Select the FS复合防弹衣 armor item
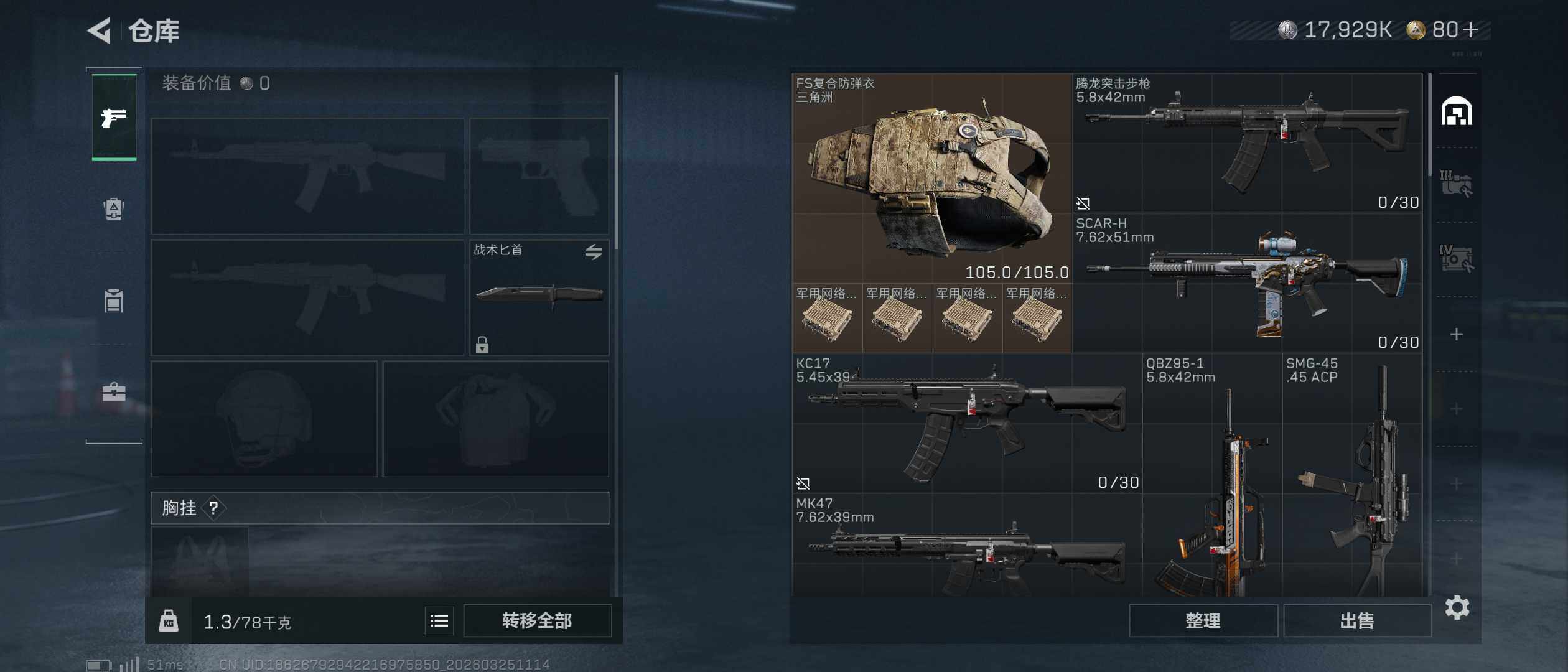Image resolution: width=1568 pixels, height=672 pixels. click(x=932, y=178)
